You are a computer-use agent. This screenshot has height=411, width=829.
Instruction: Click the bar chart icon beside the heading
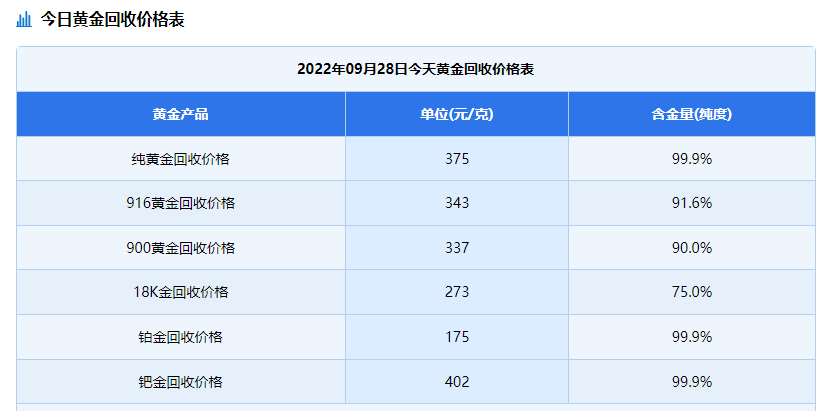pyautogui.click(x=24, y=20)
